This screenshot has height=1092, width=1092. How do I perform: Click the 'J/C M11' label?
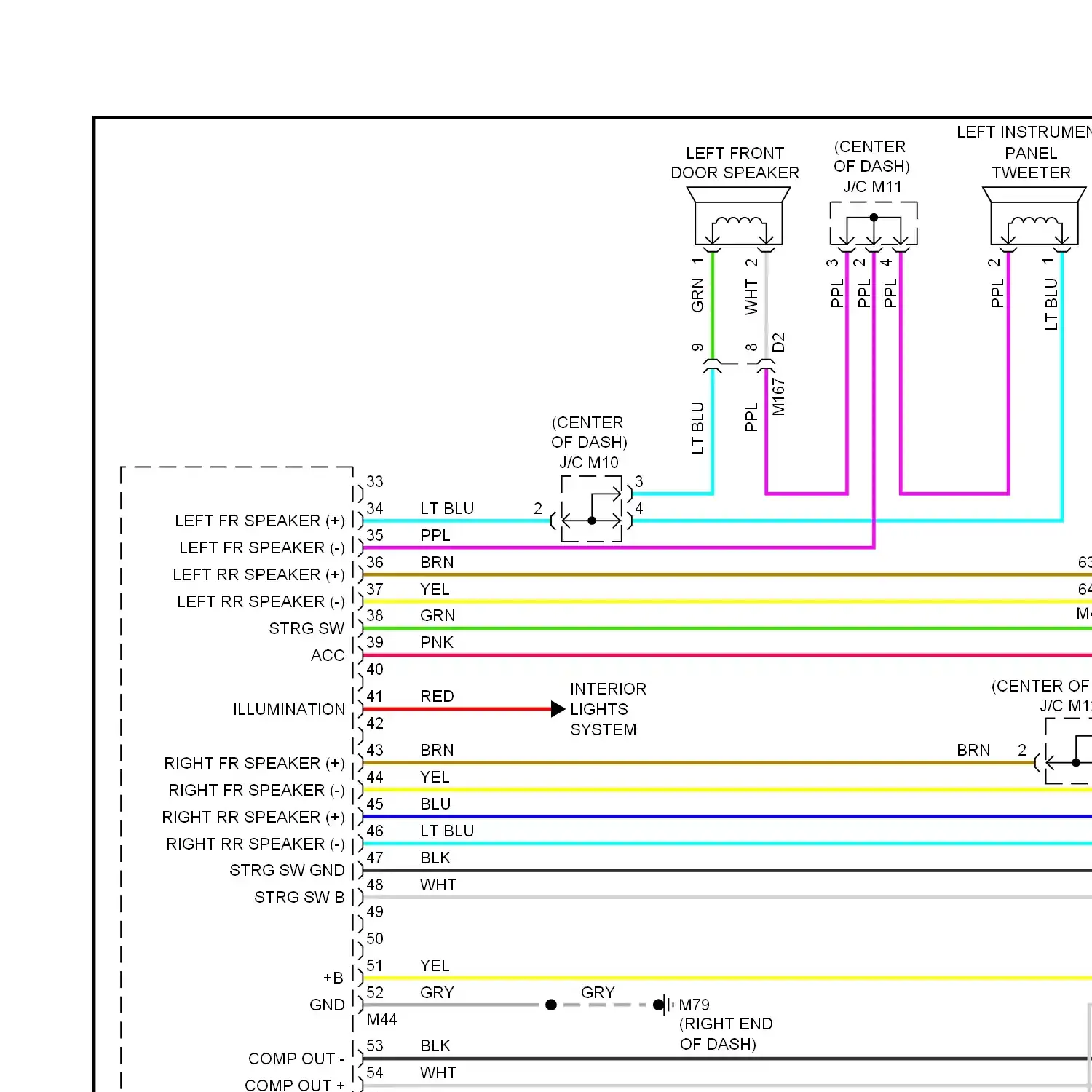point(872,186)
